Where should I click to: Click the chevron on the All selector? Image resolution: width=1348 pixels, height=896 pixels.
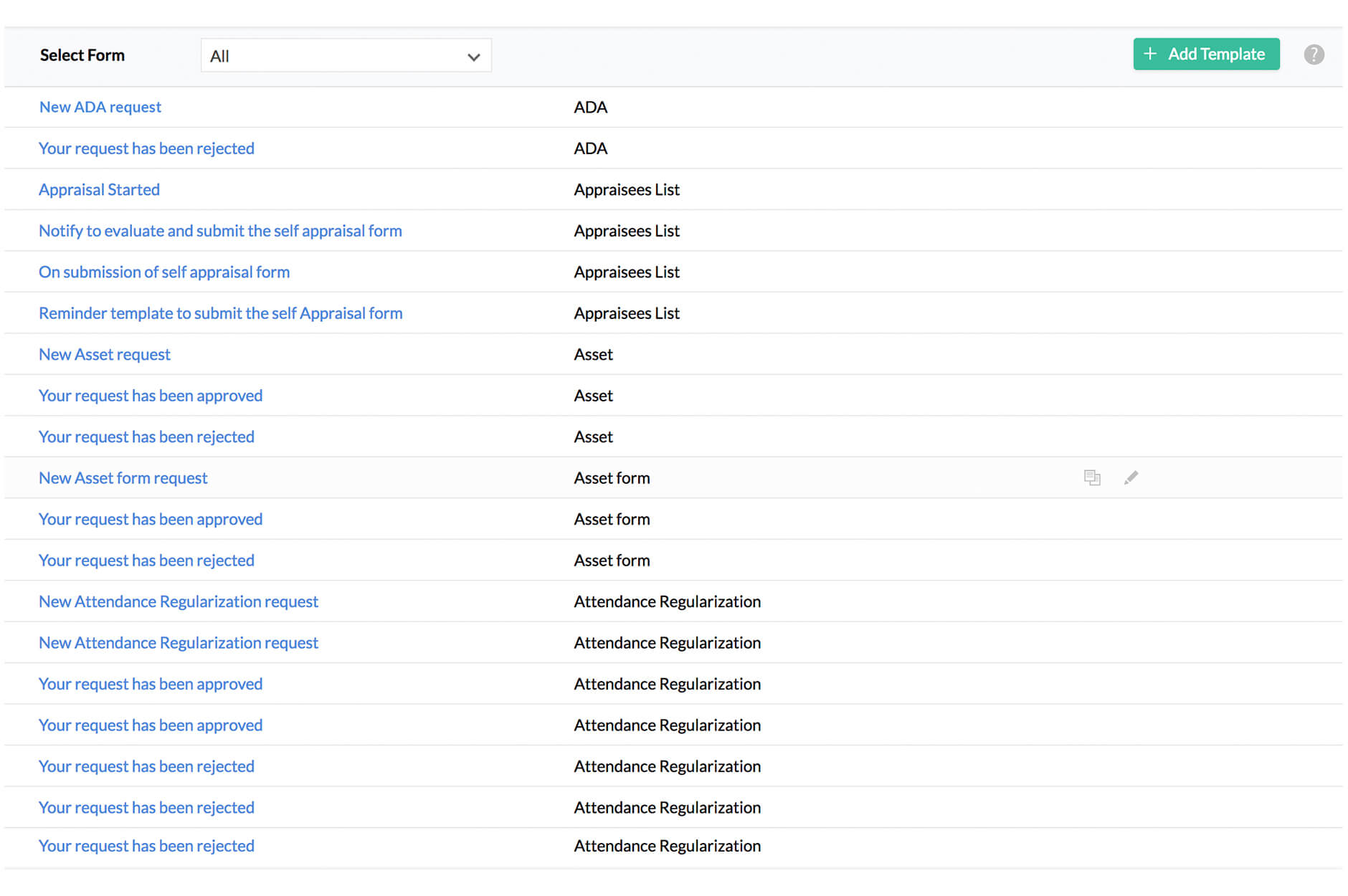pos(473,55)
